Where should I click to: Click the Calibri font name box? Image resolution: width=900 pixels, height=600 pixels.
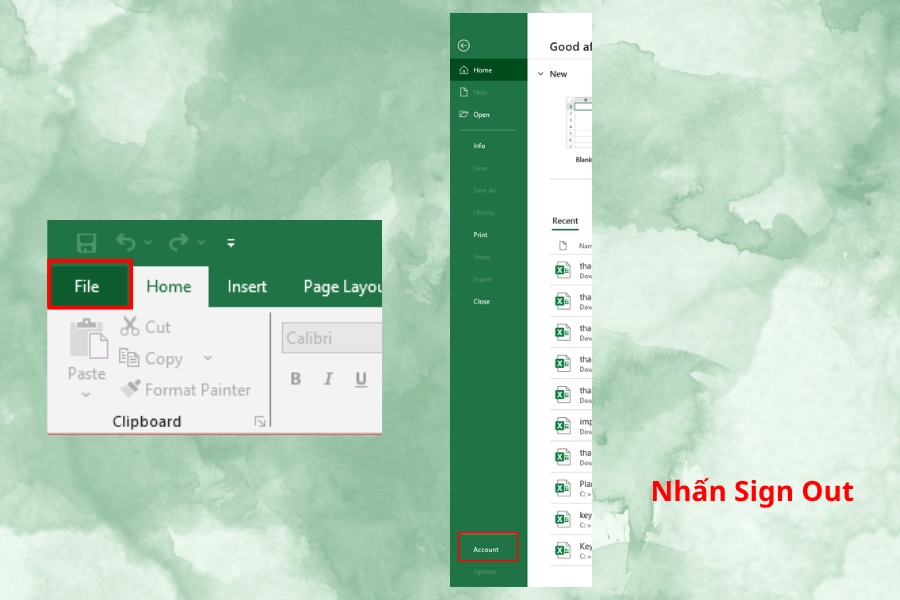pos(332,338)
